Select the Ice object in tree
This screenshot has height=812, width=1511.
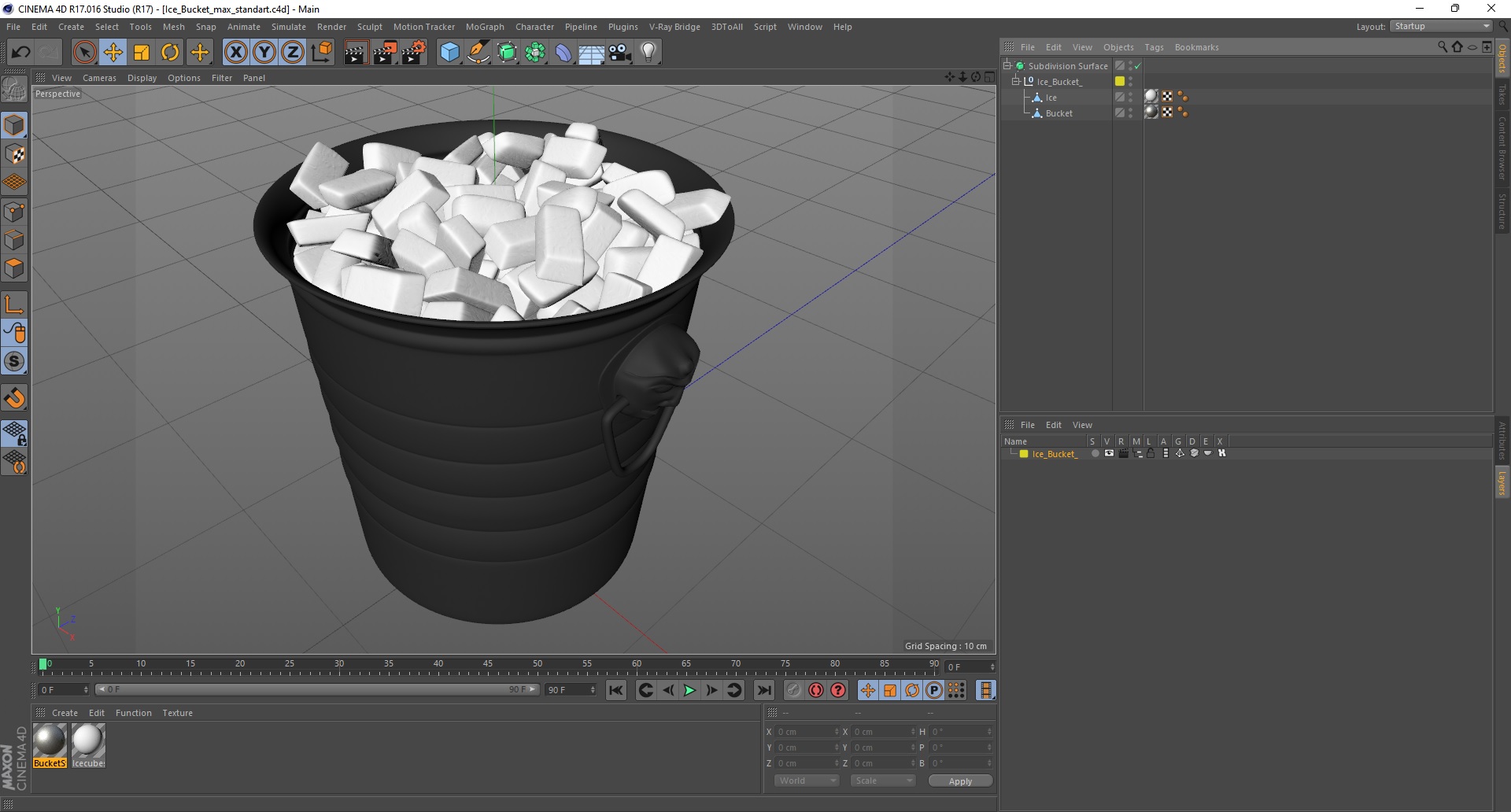1051,98
